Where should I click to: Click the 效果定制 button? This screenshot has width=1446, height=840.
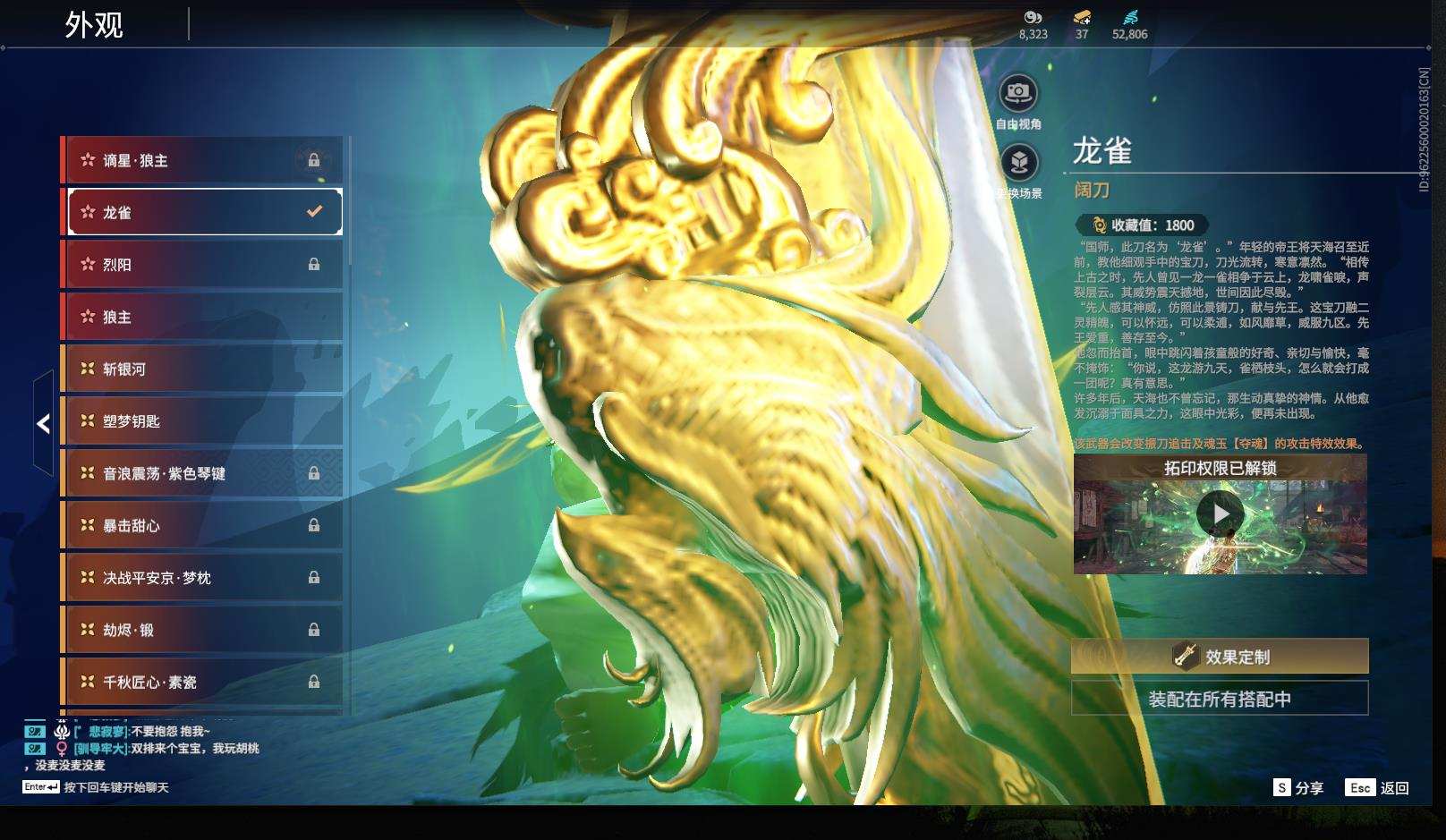click(1220, 656)
